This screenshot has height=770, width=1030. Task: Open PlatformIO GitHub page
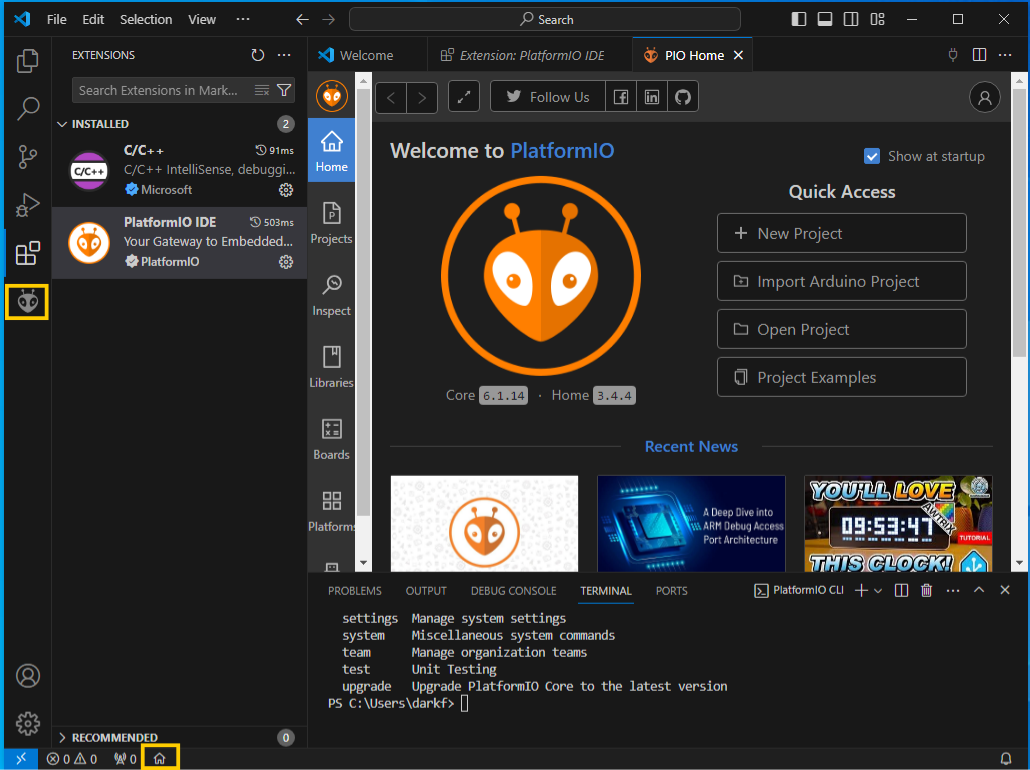[x=683, y=97]
